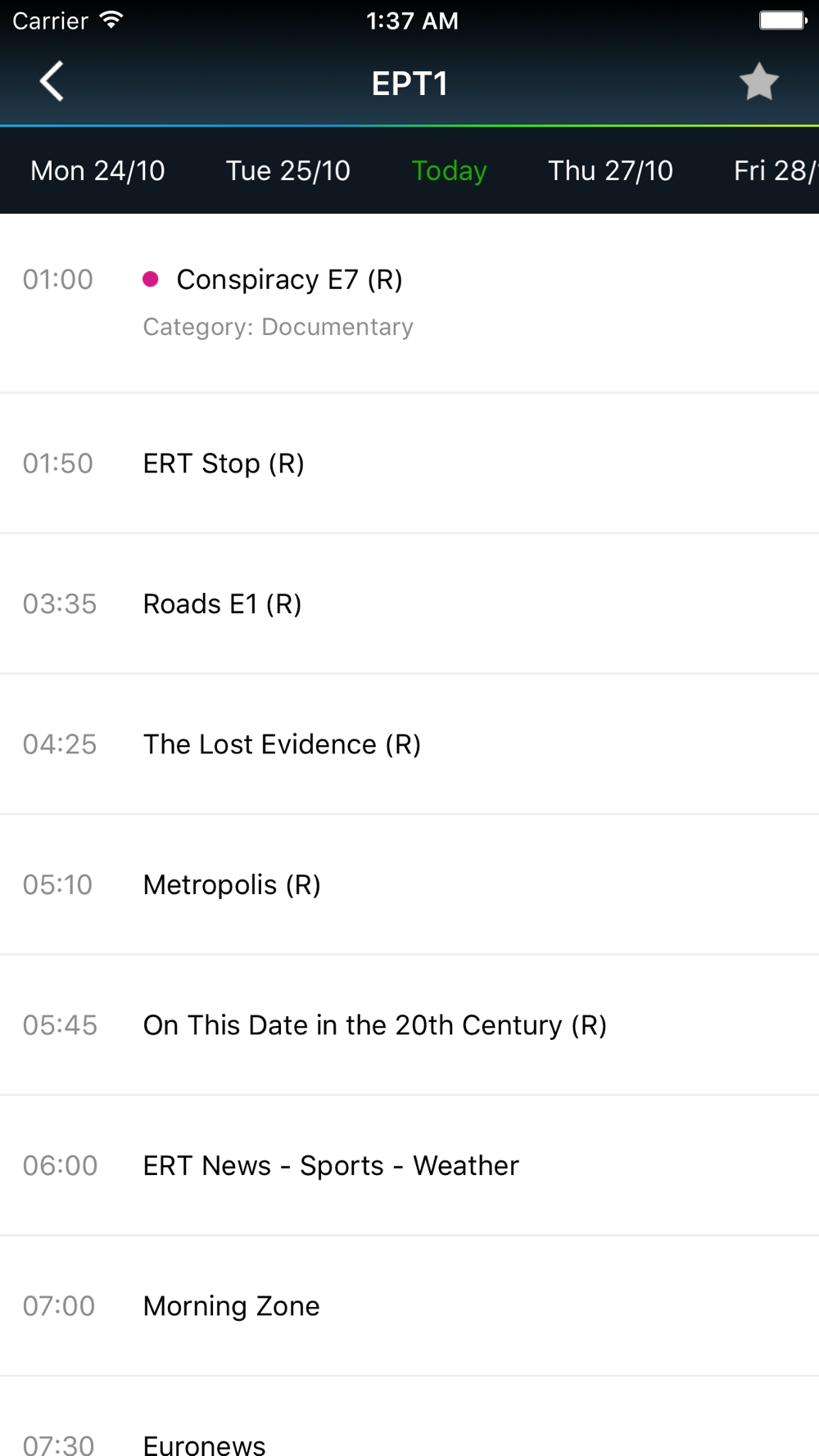Open ERT News - Sports - Weather

click(331, 1166)
